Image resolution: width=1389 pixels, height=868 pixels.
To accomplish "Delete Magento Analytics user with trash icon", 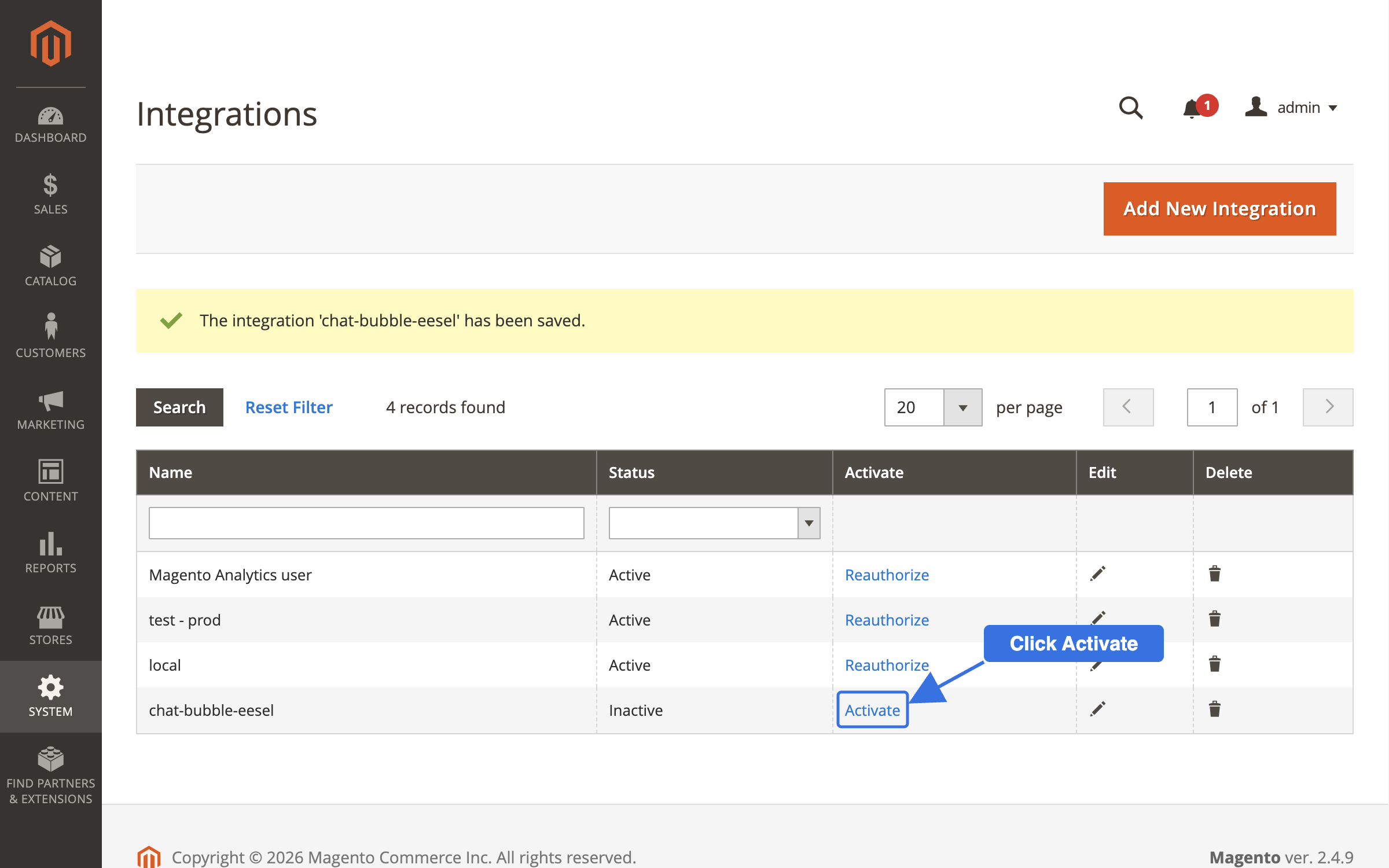I will point(1215,573).
